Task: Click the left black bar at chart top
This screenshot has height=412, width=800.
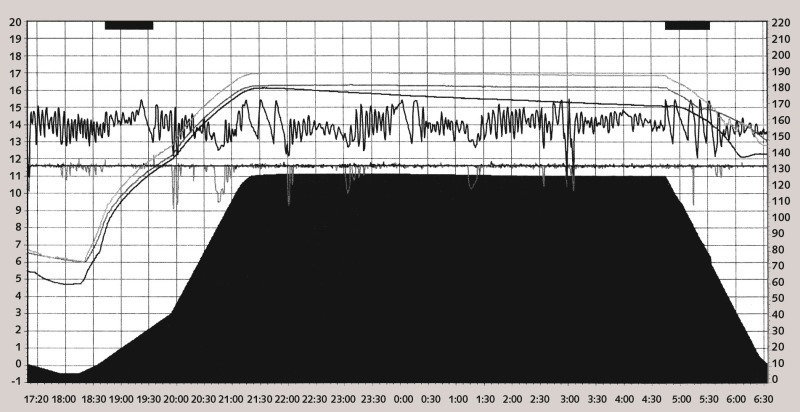Action: pos(129,24)
